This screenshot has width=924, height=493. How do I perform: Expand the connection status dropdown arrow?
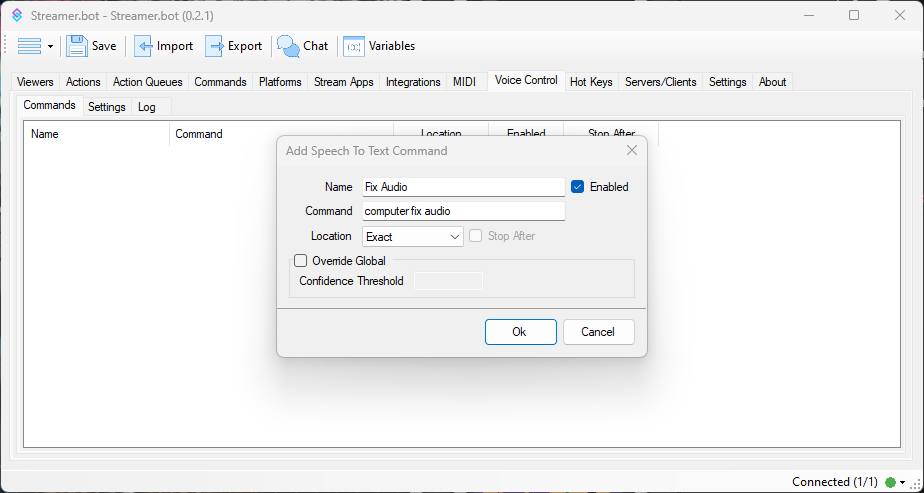[903, 483]
